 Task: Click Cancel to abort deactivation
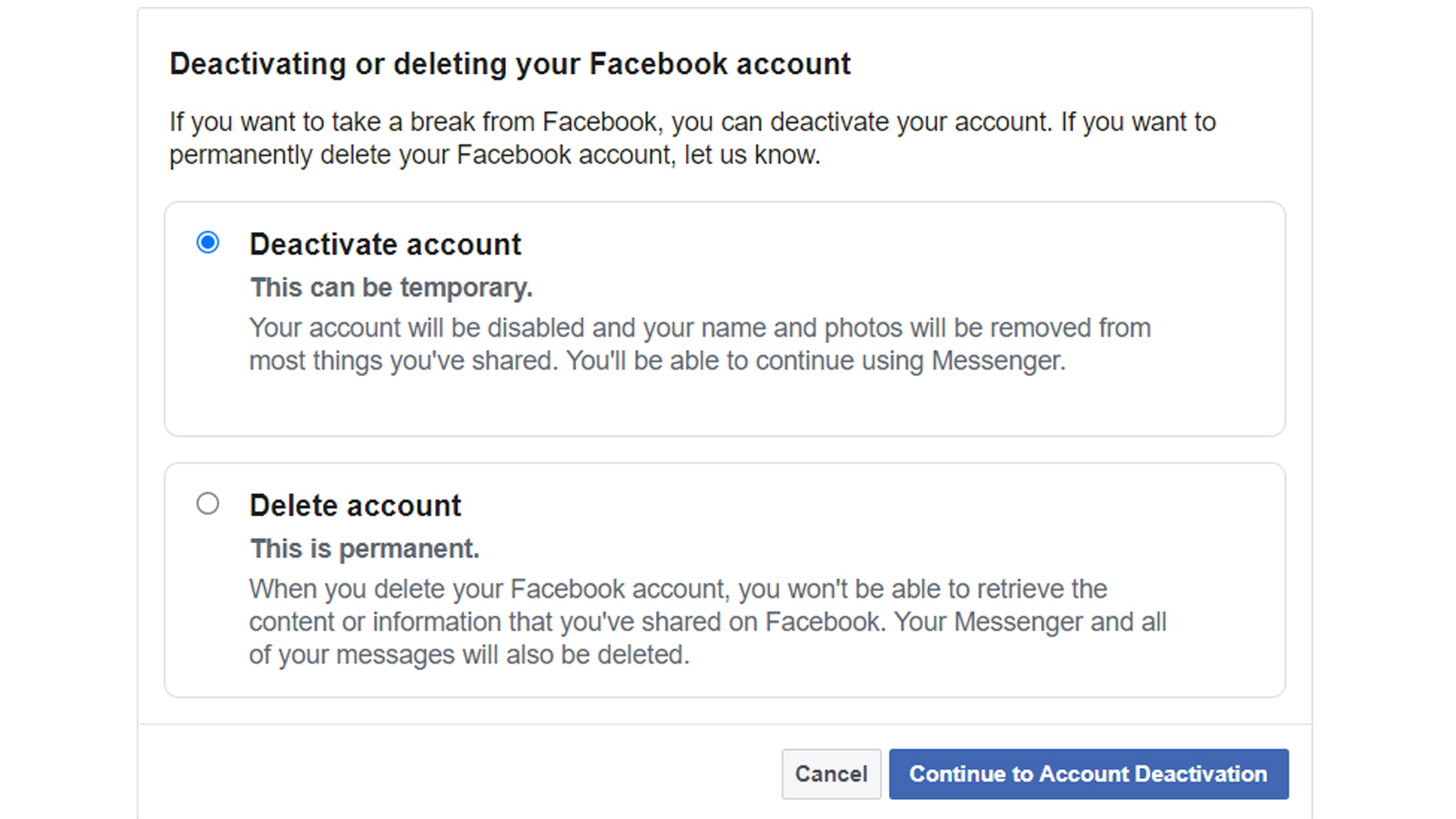[831, 774]
